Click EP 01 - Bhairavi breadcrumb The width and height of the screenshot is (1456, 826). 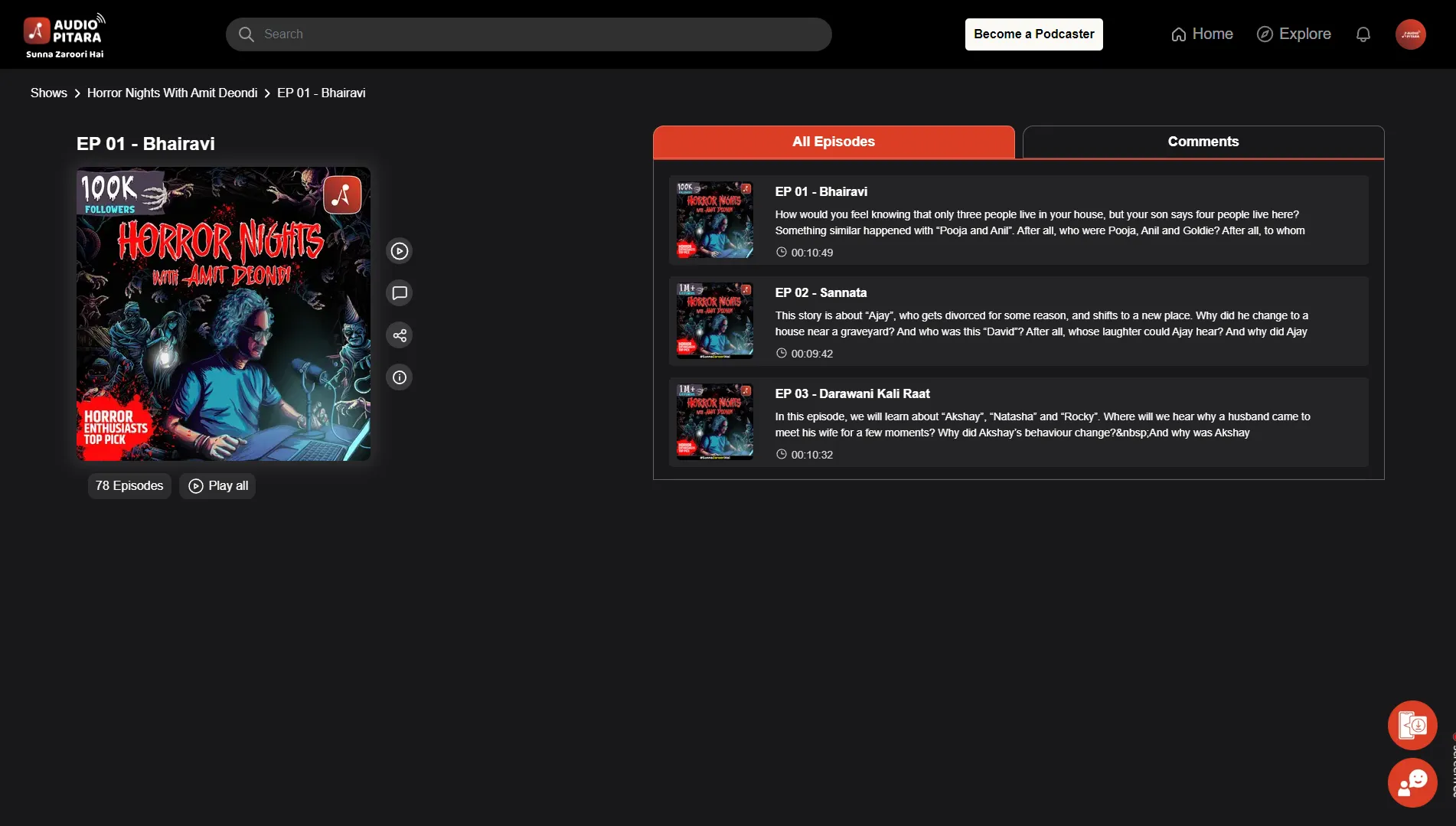click(321, 93)
